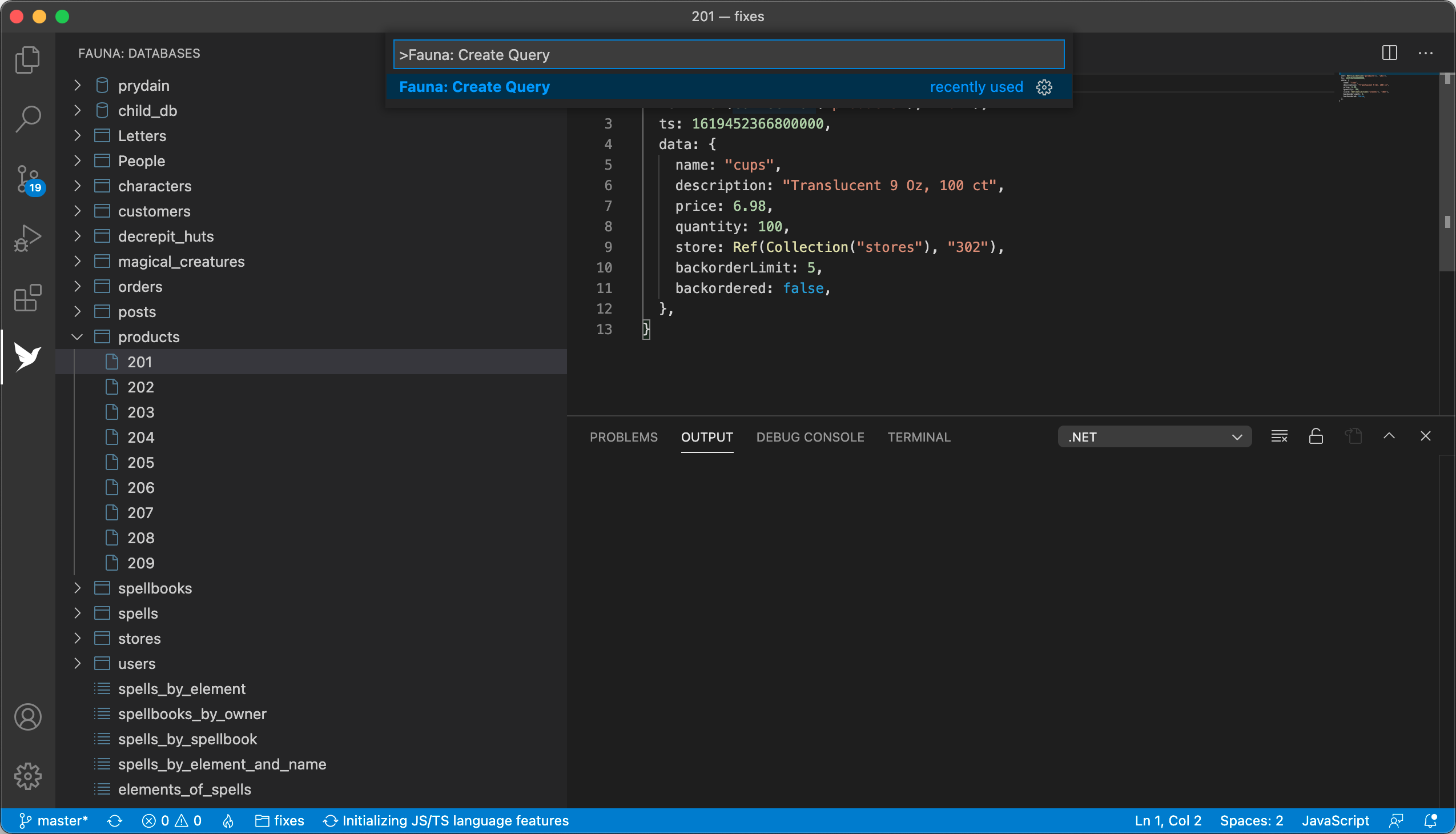This screenshot has height=834, width=1456.
Task: Click the Accounts icon in bottom sidebar
Action: 27,716
